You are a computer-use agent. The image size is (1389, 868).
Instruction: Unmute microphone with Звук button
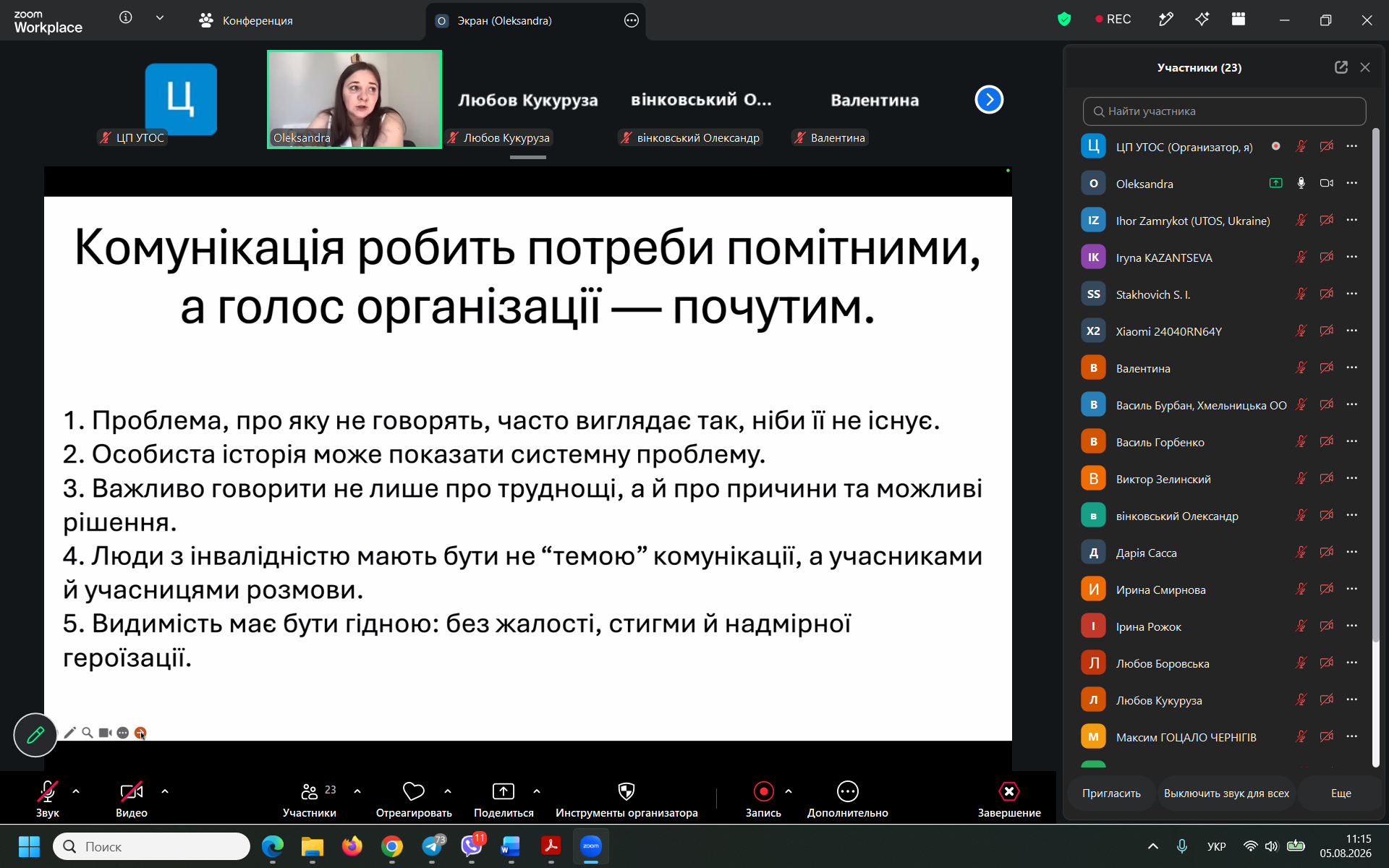48,799
